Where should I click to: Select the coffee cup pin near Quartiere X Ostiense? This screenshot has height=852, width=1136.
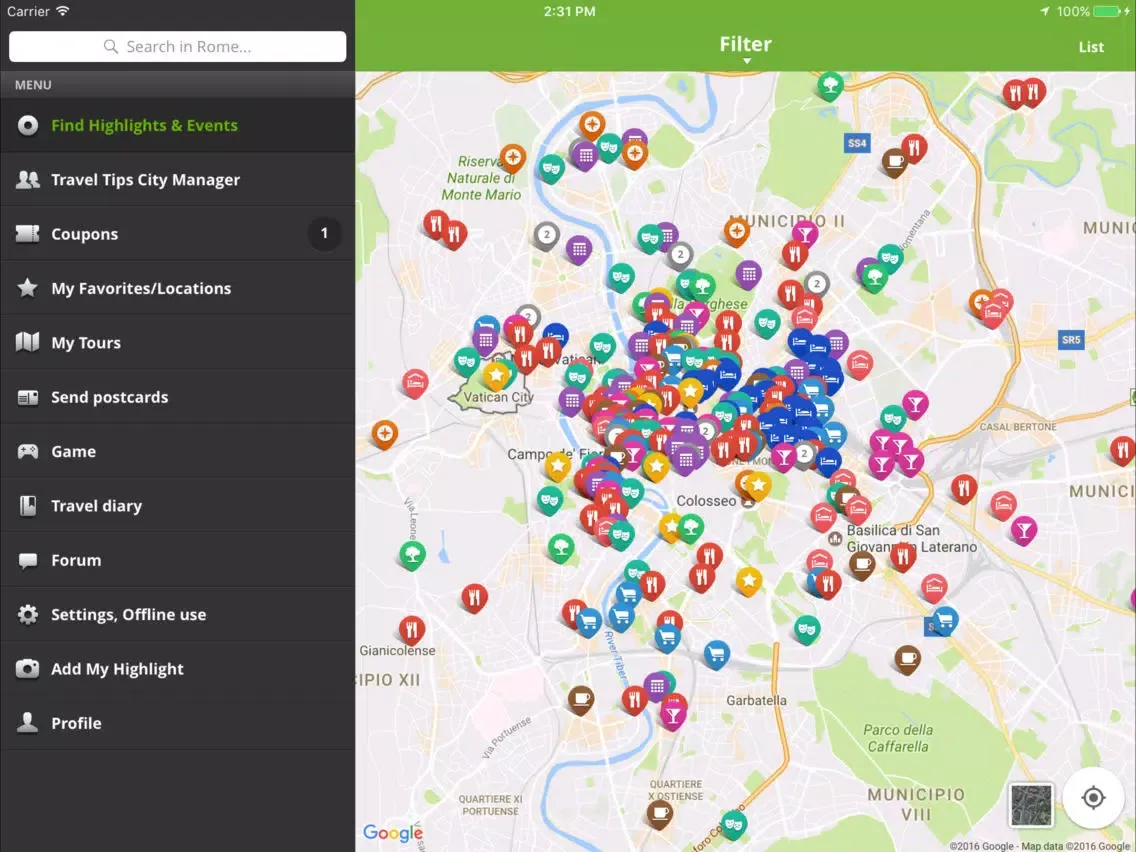[x=660, y=813]
